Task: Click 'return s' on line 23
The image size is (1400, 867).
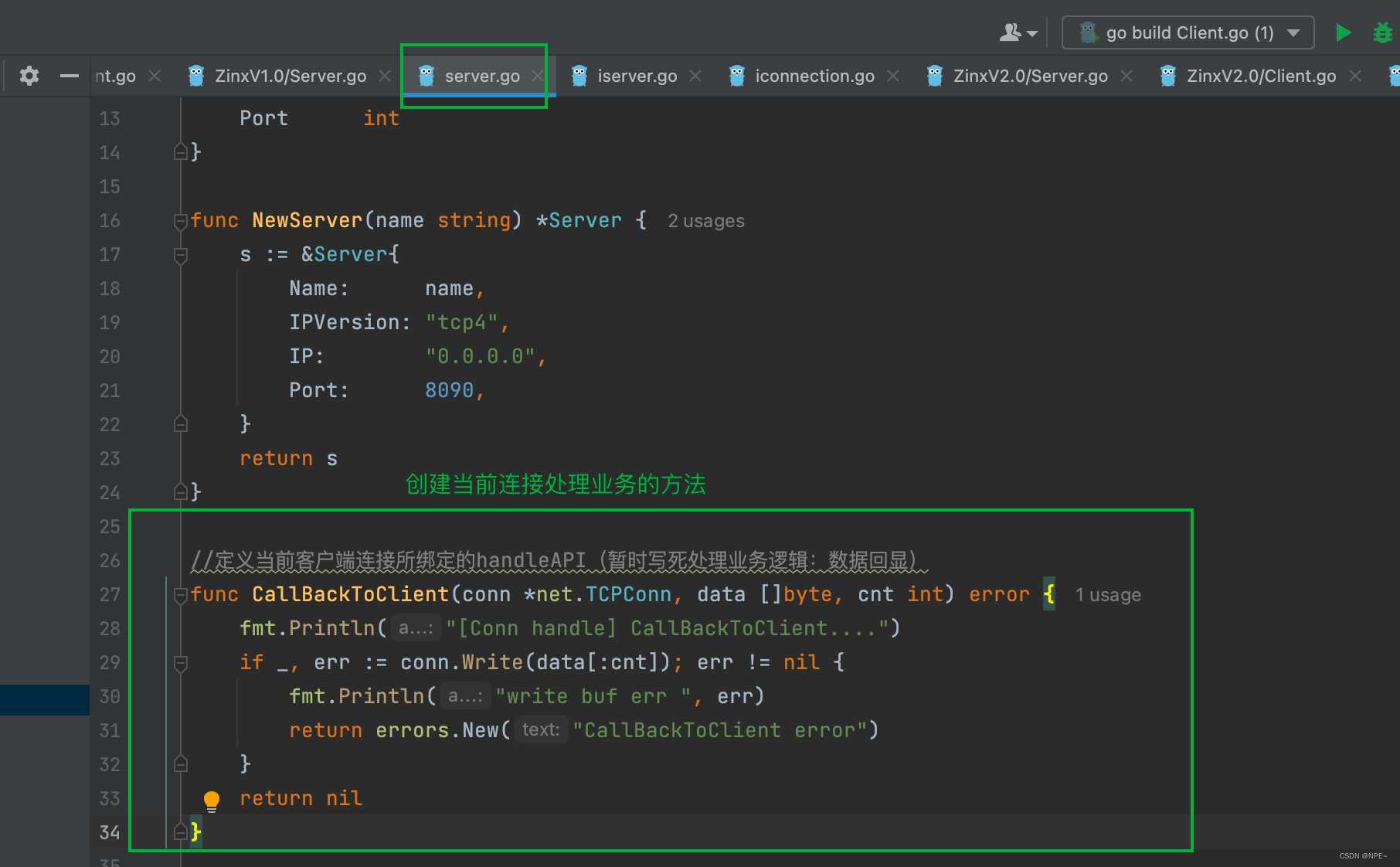Action: [x=289, y=458]
